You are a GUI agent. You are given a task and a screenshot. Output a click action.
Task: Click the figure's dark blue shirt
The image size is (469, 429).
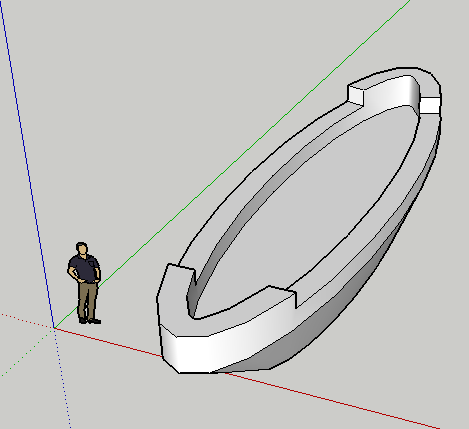pos(84,268)
